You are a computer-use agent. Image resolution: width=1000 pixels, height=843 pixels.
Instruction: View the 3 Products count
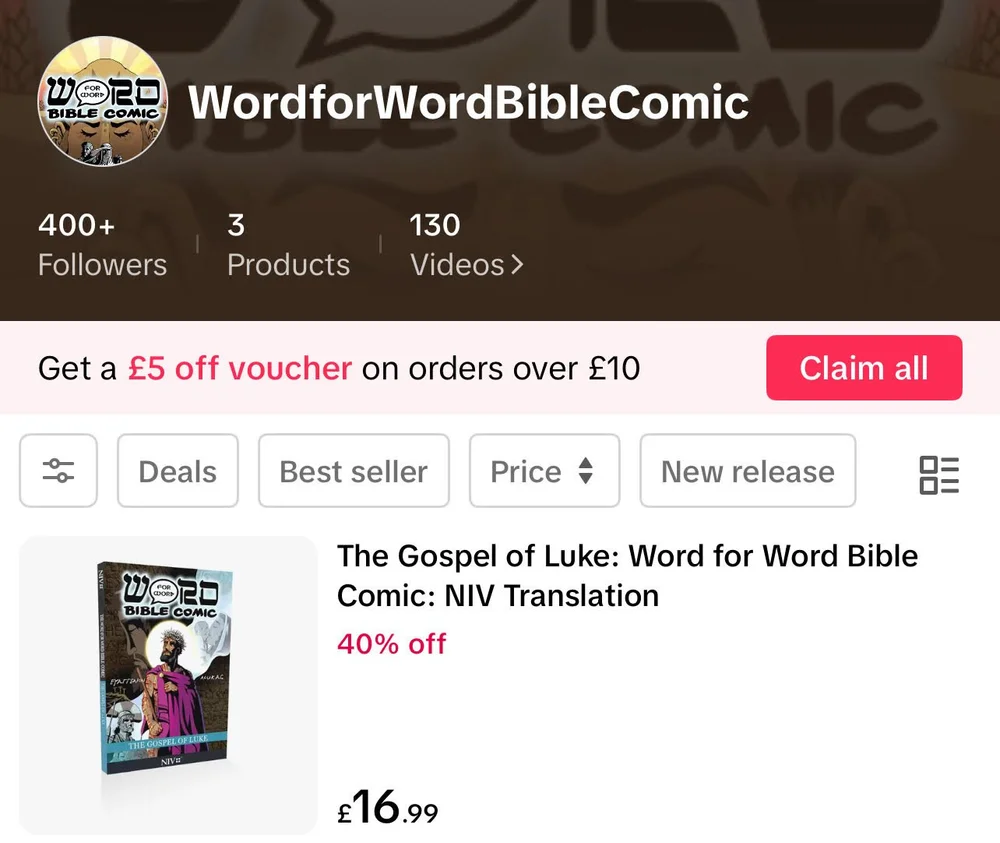(x=288, y=245)
